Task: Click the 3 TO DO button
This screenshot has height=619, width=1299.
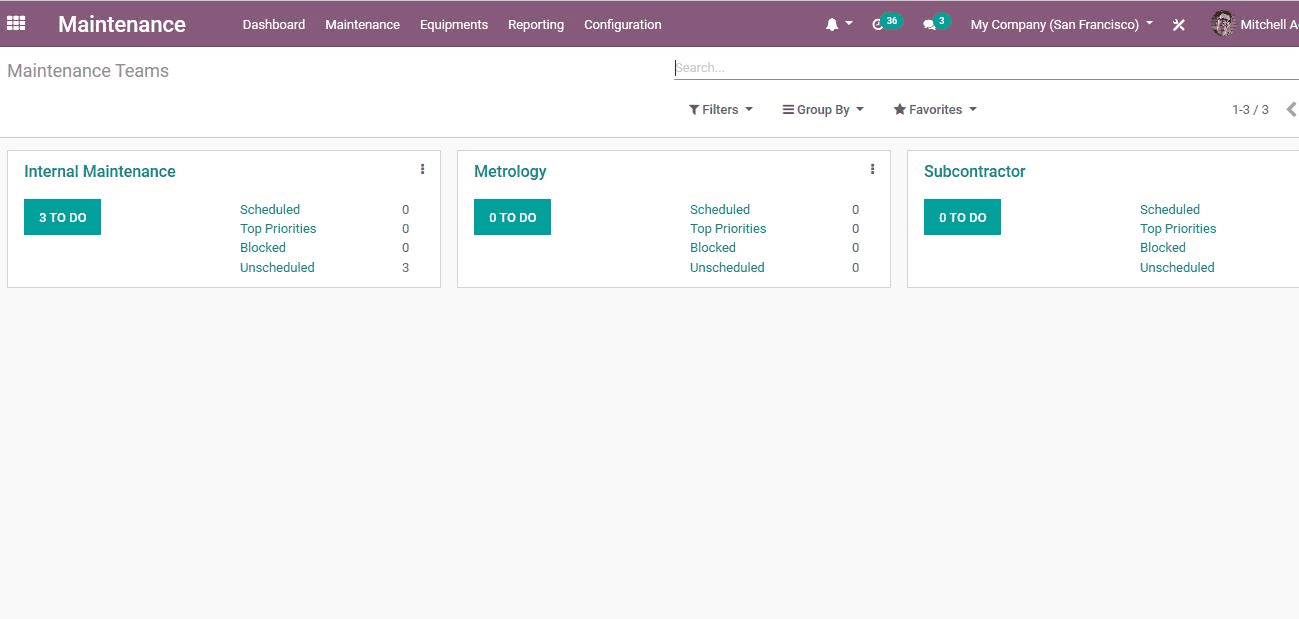Action: 62,217
